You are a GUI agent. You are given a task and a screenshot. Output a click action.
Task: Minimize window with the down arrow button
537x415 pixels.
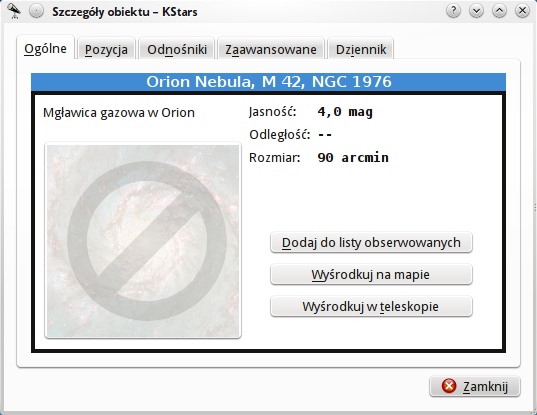[476, 11]
